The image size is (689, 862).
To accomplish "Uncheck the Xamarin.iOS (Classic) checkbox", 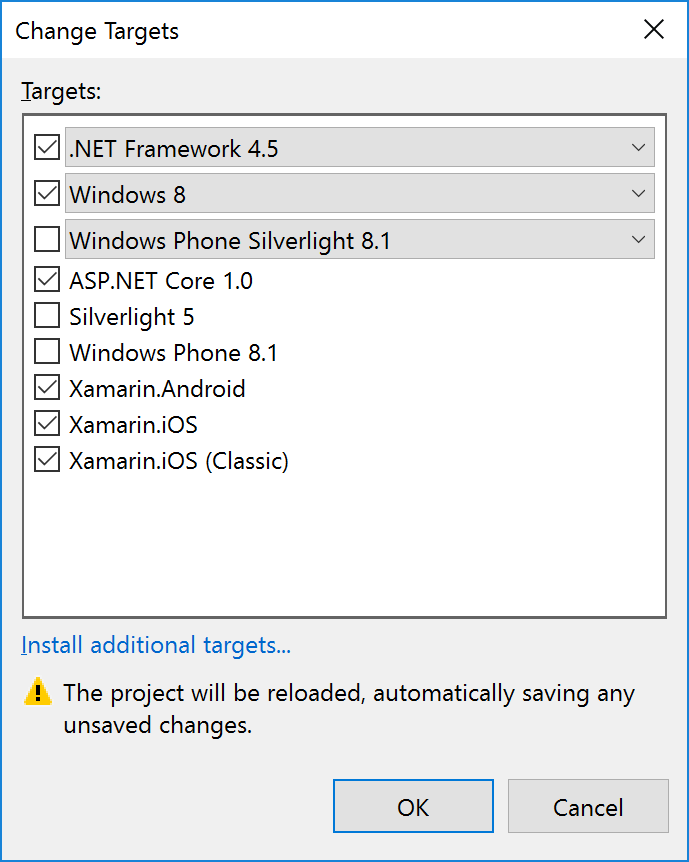I will [47, 460].
